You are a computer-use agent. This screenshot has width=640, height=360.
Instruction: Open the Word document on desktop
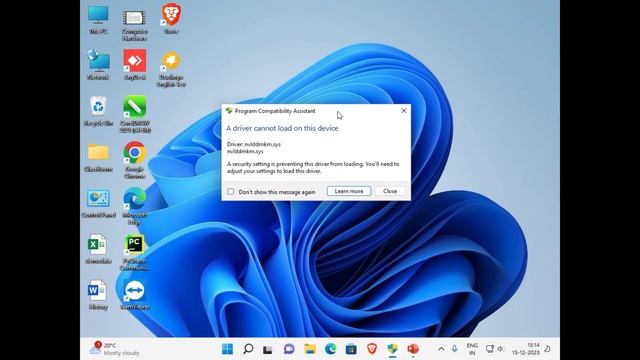[98, 295]
